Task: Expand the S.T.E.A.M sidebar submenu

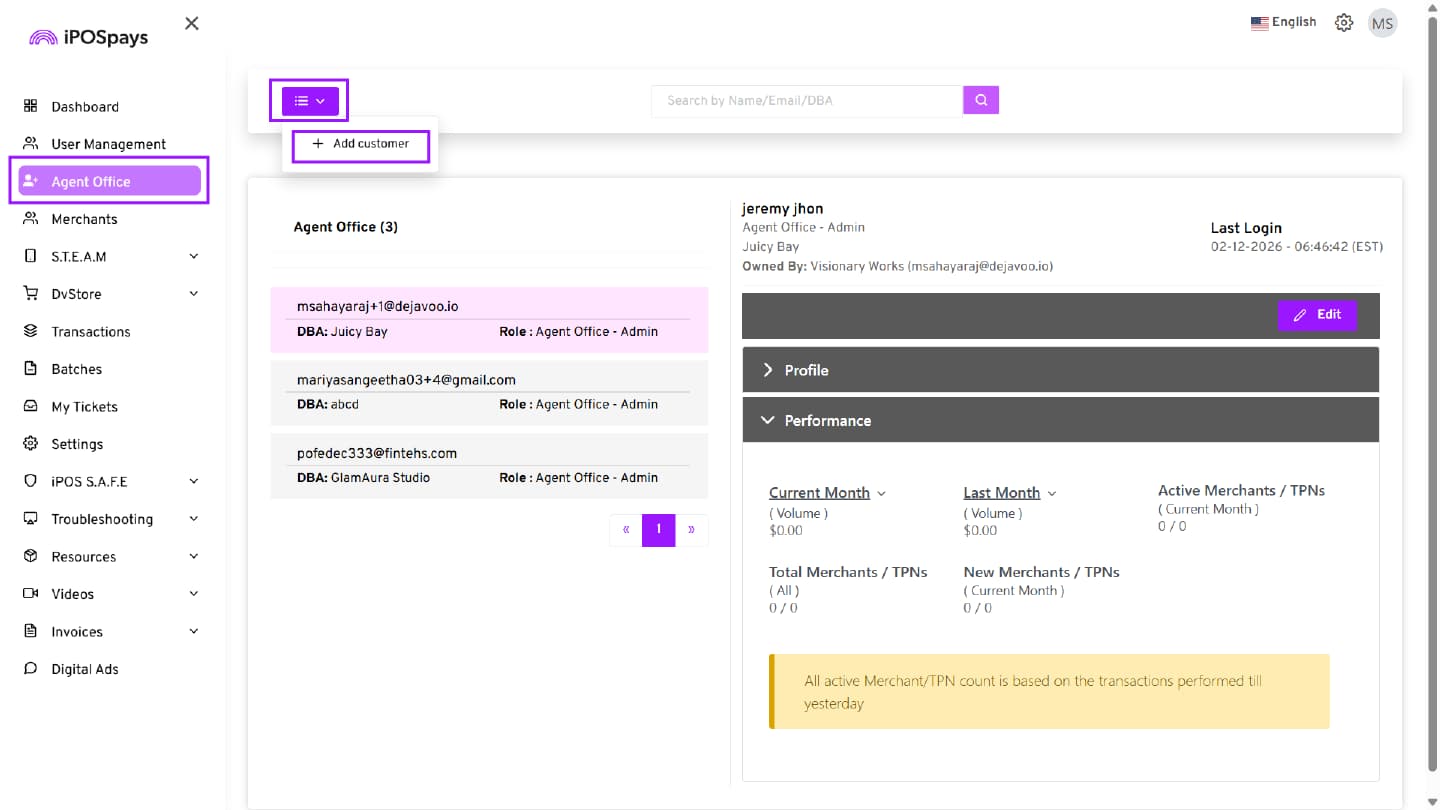Action: coord(193,256)
